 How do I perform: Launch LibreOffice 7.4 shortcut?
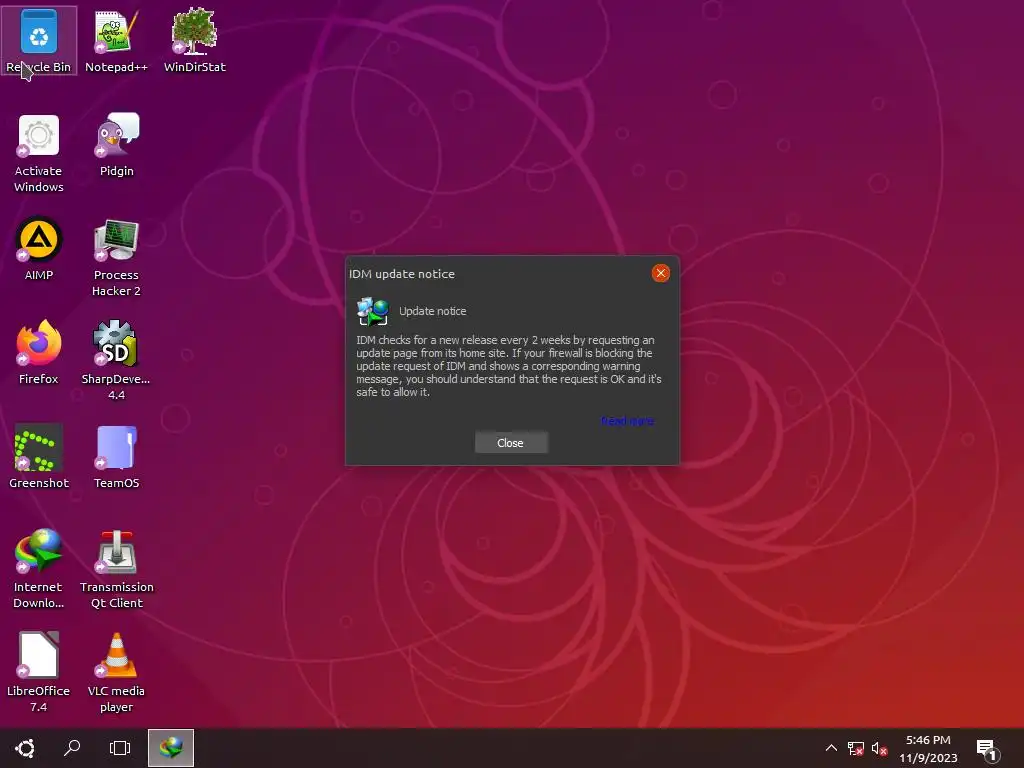tap(39, 673)
